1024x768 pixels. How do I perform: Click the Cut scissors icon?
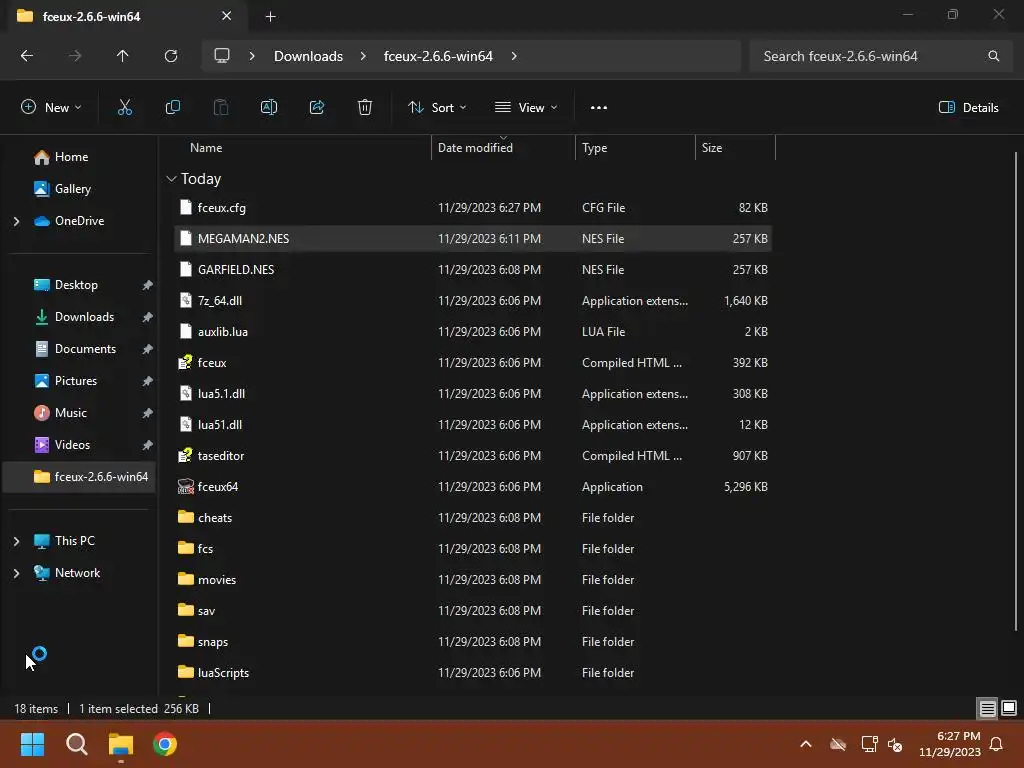tap(124, 108)
